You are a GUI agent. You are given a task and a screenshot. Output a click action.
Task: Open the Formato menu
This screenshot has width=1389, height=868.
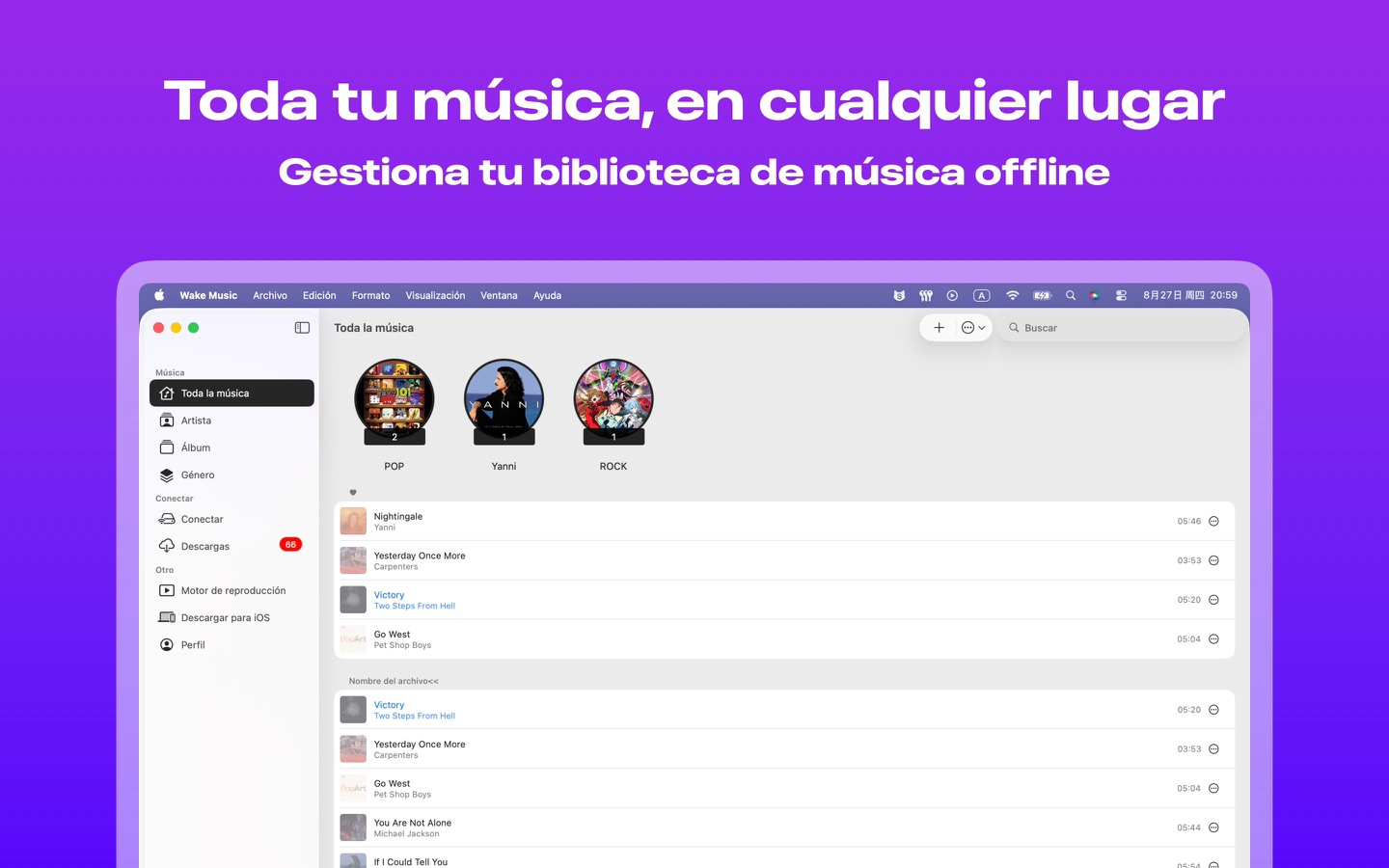click(x=371, y=295)
